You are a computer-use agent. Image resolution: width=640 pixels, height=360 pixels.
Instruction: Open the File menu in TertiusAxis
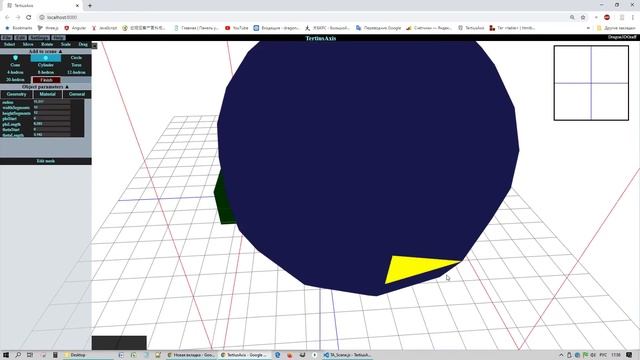pyautogui.click(x=7, y=38)
